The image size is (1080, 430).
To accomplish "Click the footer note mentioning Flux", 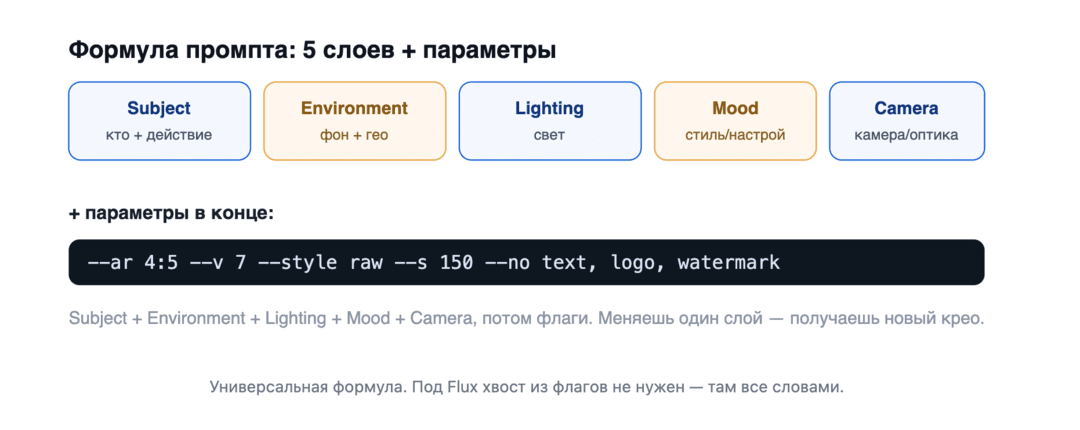I will point(526,387).
